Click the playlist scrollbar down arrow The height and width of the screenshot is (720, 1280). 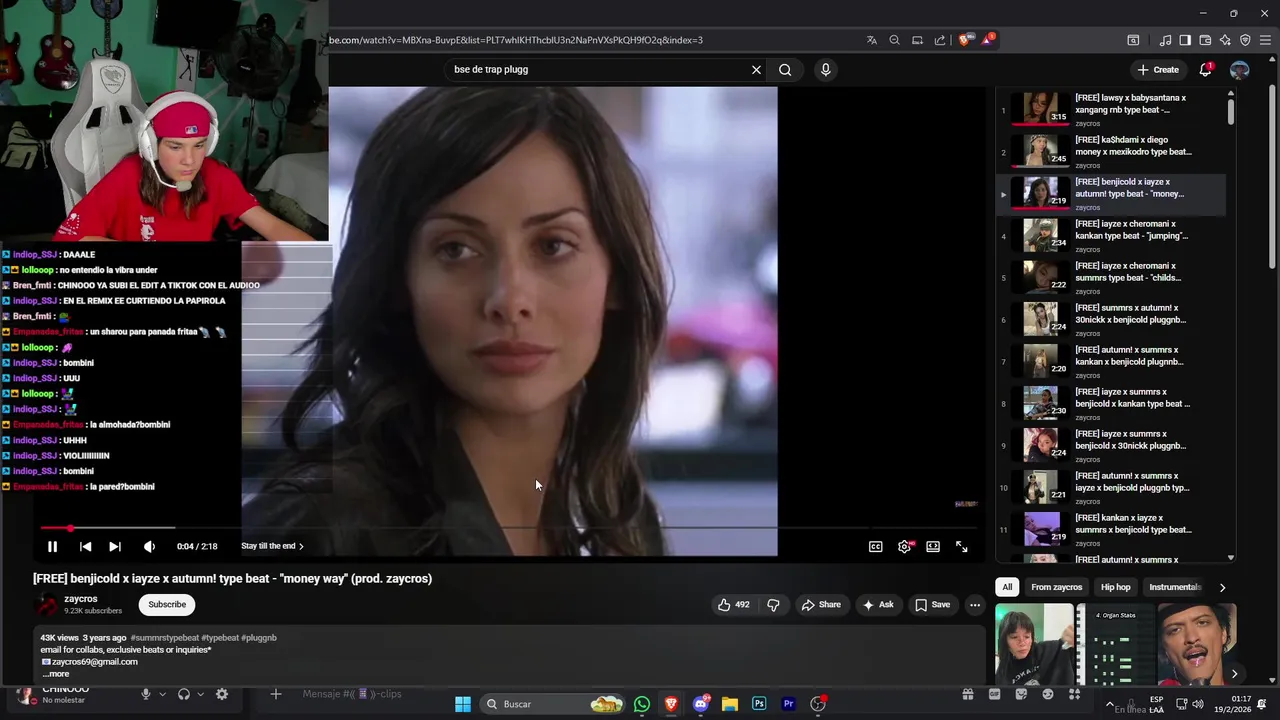tap(1231, 557)
